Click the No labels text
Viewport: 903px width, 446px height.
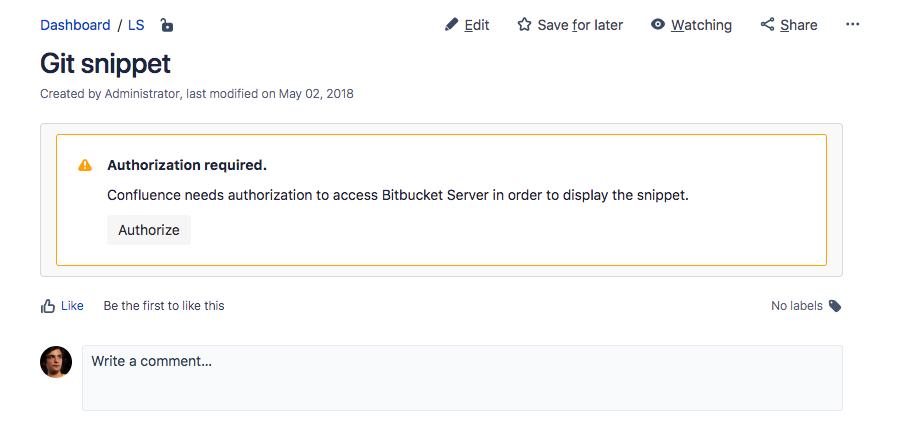(x=796, y=306)
